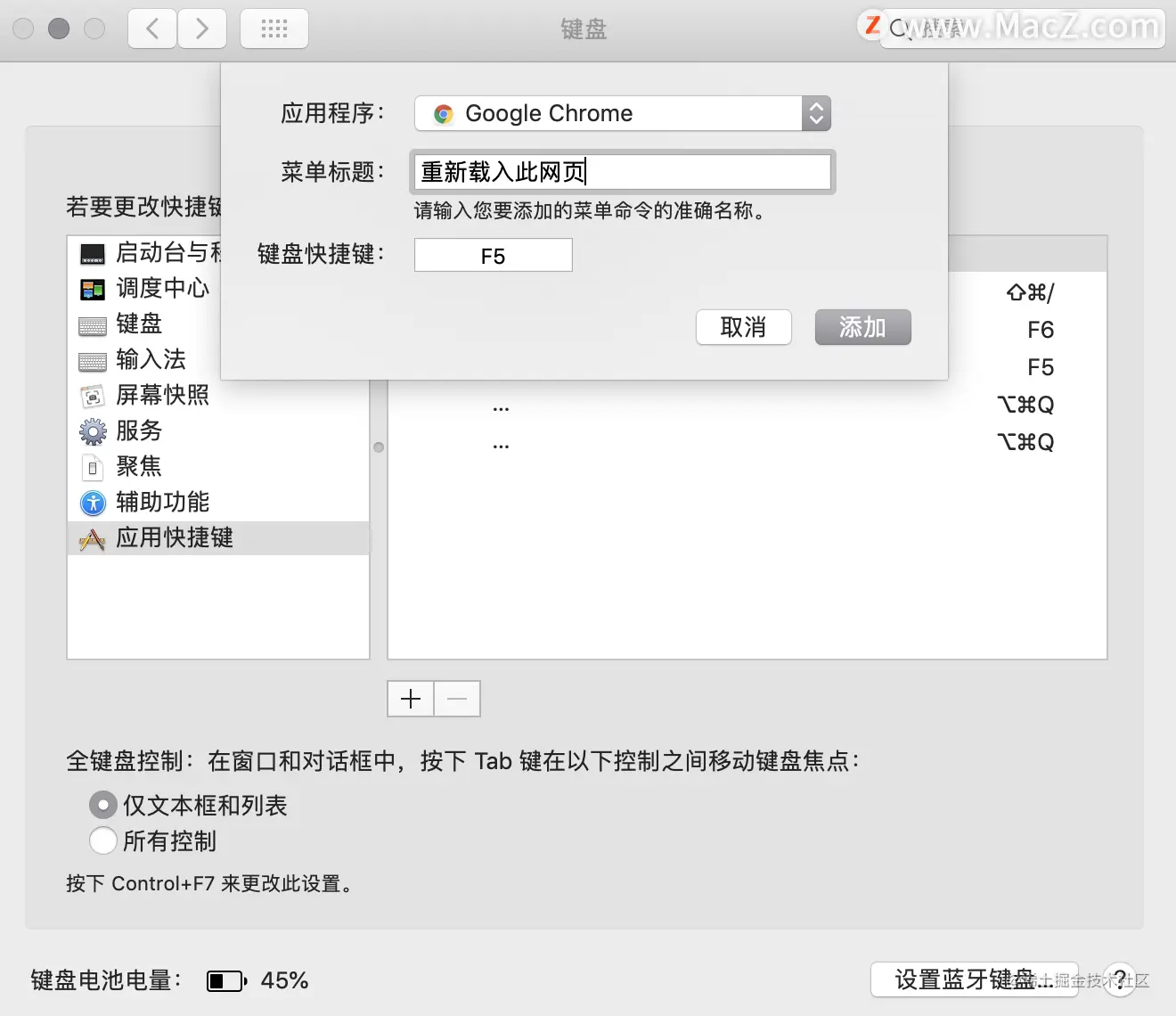Go forward with the right arrow button
Screen dimensions: 1176x1016
click(x=202, y=29)
